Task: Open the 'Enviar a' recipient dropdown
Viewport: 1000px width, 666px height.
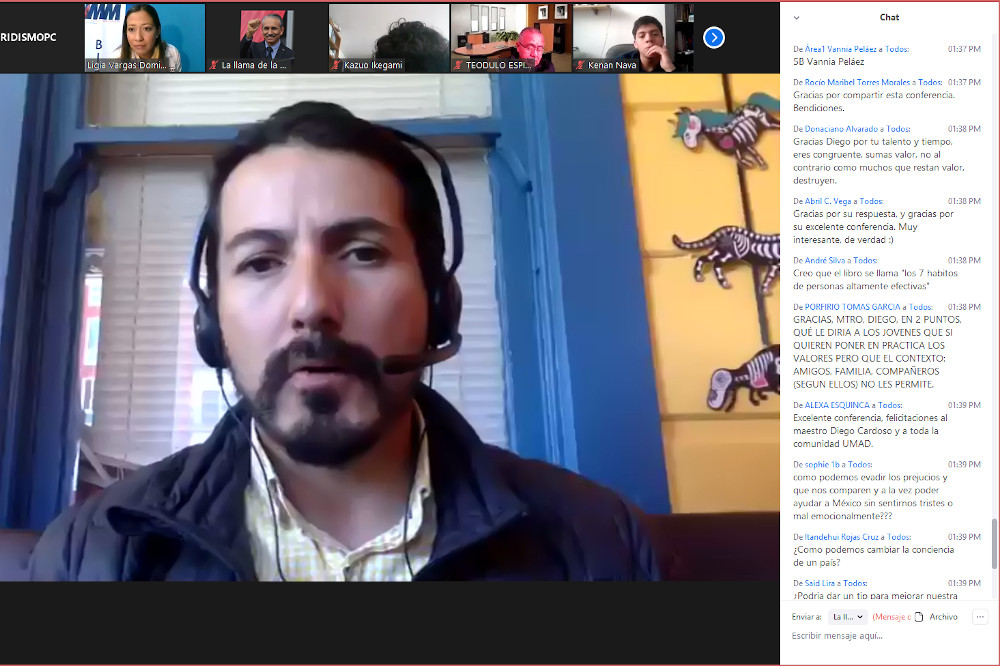Action: coord(848,617)
